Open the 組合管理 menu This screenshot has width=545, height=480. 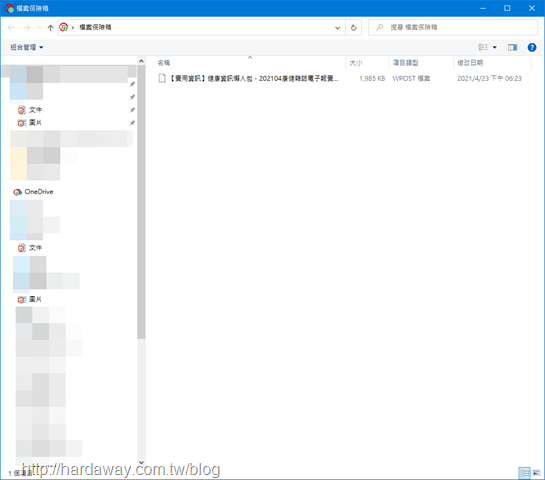(x=27, y=47)
